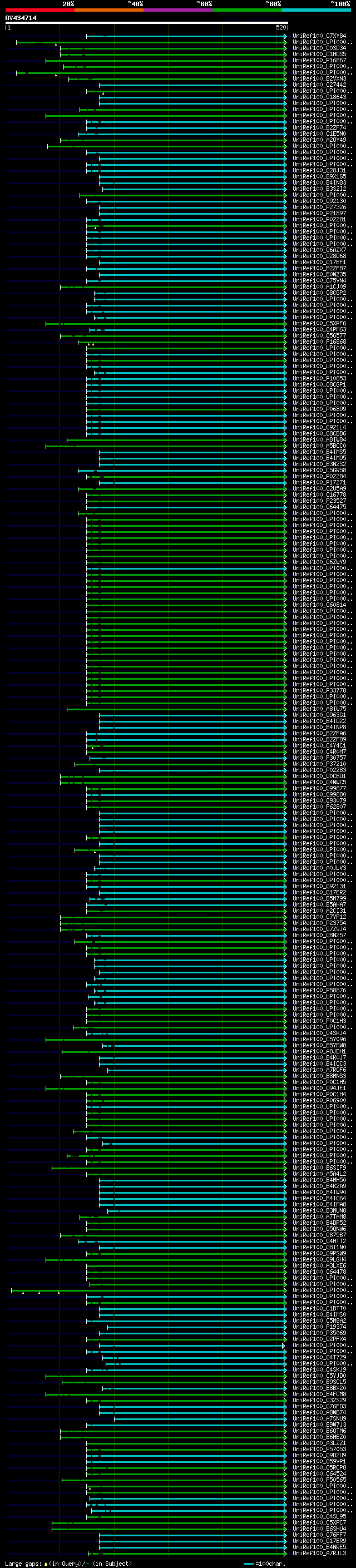356x1568 pixels.
Task: Choose the UniRef100_A7SNU9 row label
Action: (319, 1418)
